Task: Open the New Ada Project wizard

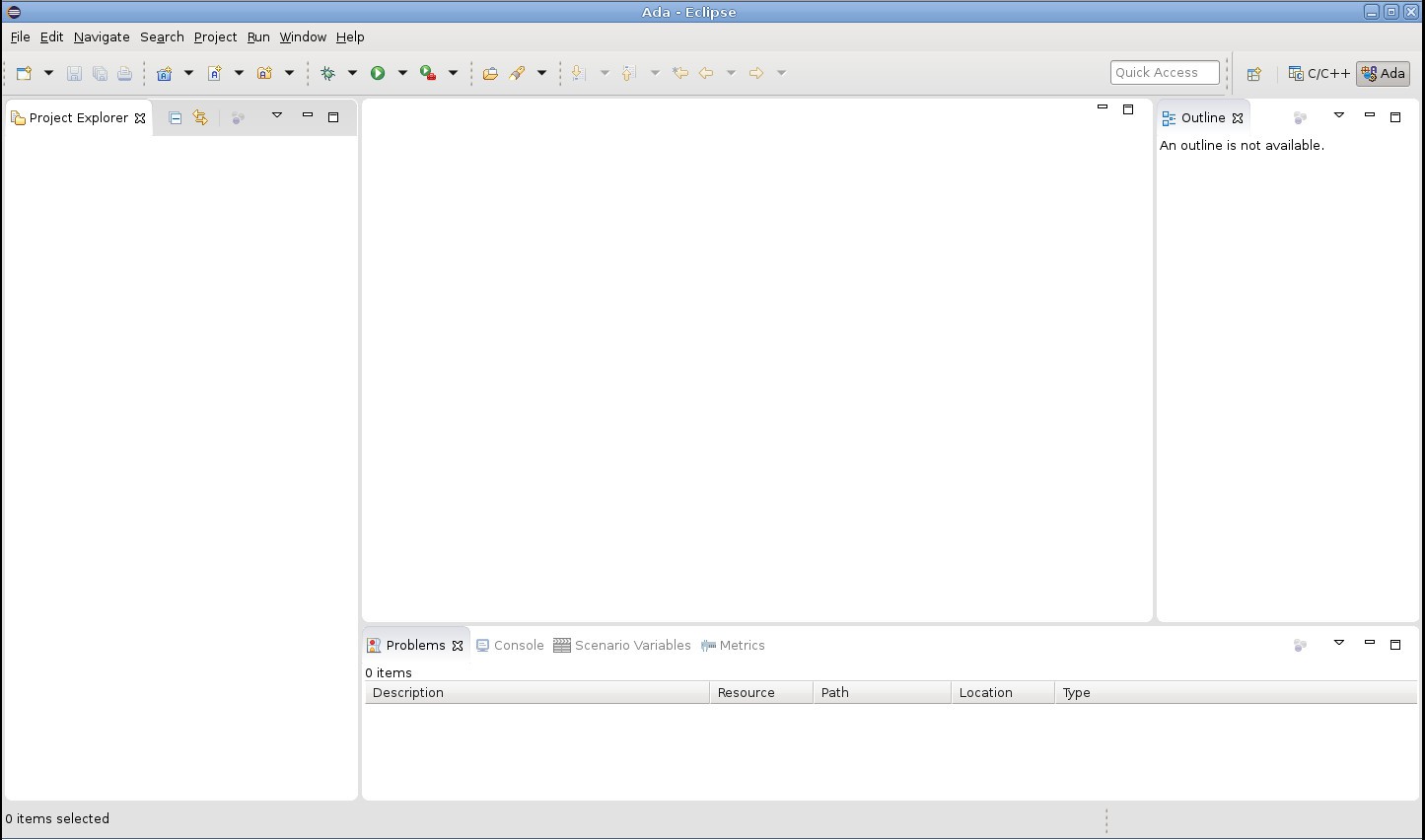Action: 165,72
